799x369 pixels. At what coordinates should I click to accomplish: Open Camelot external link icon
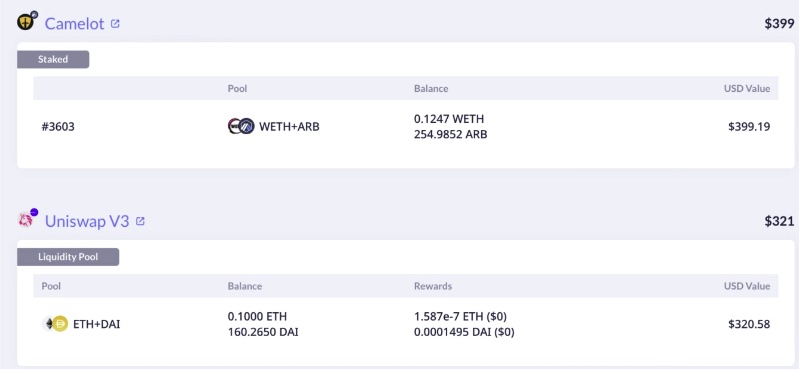(115, 23)
